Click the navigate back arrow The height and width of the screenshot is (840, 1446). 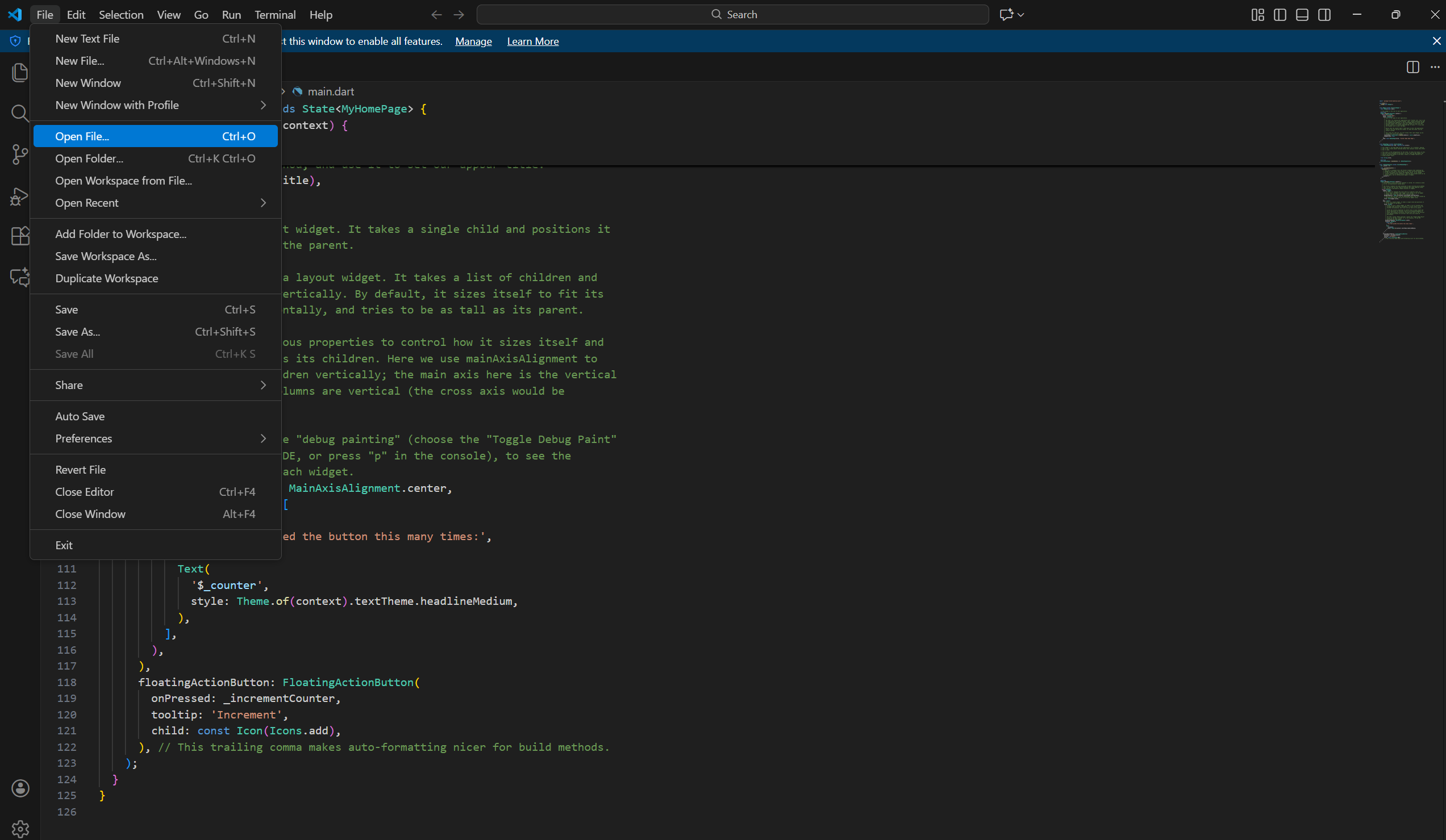(x=437, y=14)
